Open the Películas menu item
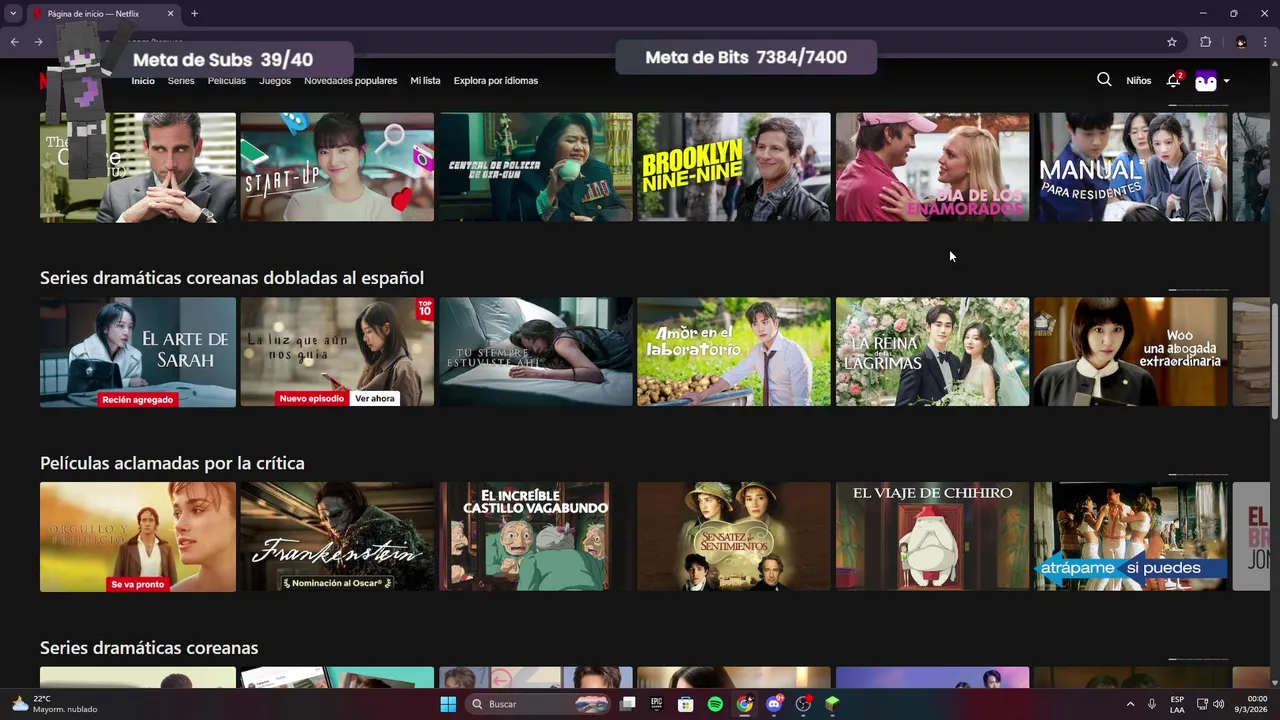 (227, 81)
